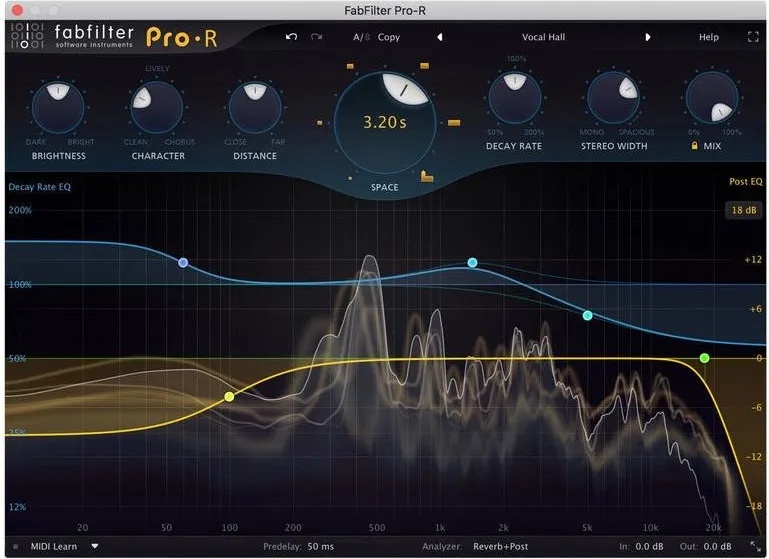Open the Analyzer Reverb+Post selector

coord(500,546)
